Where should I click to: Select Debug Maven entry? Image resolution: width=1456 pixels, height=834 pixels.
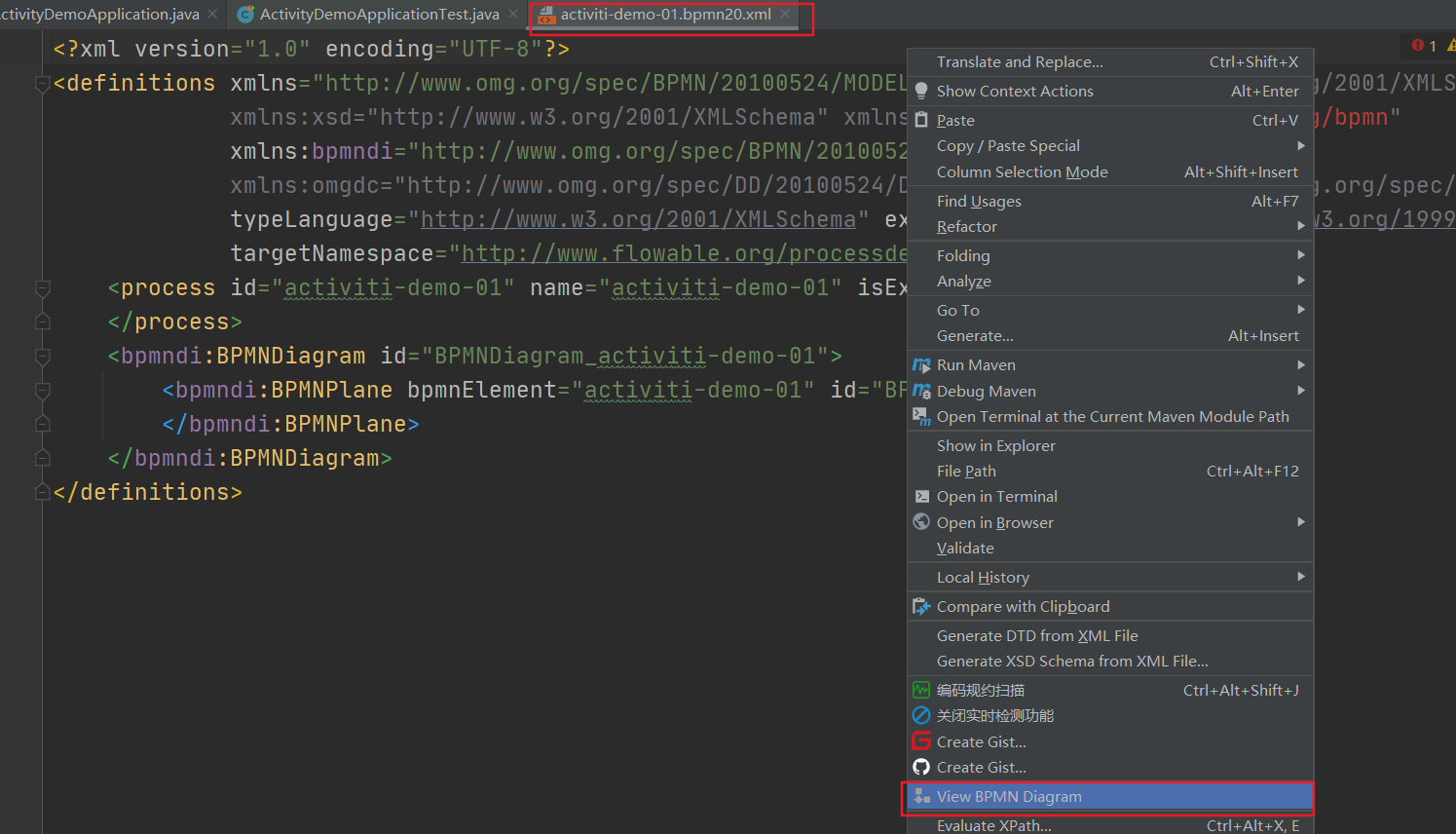pos(1110,391)
